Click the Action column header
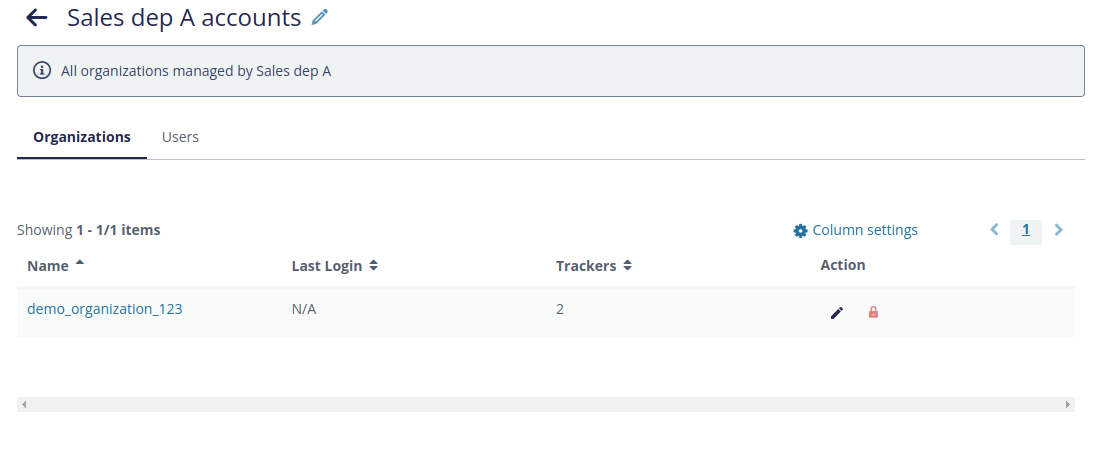Viewport: 1095px width, 470px height. pos(842,265)
